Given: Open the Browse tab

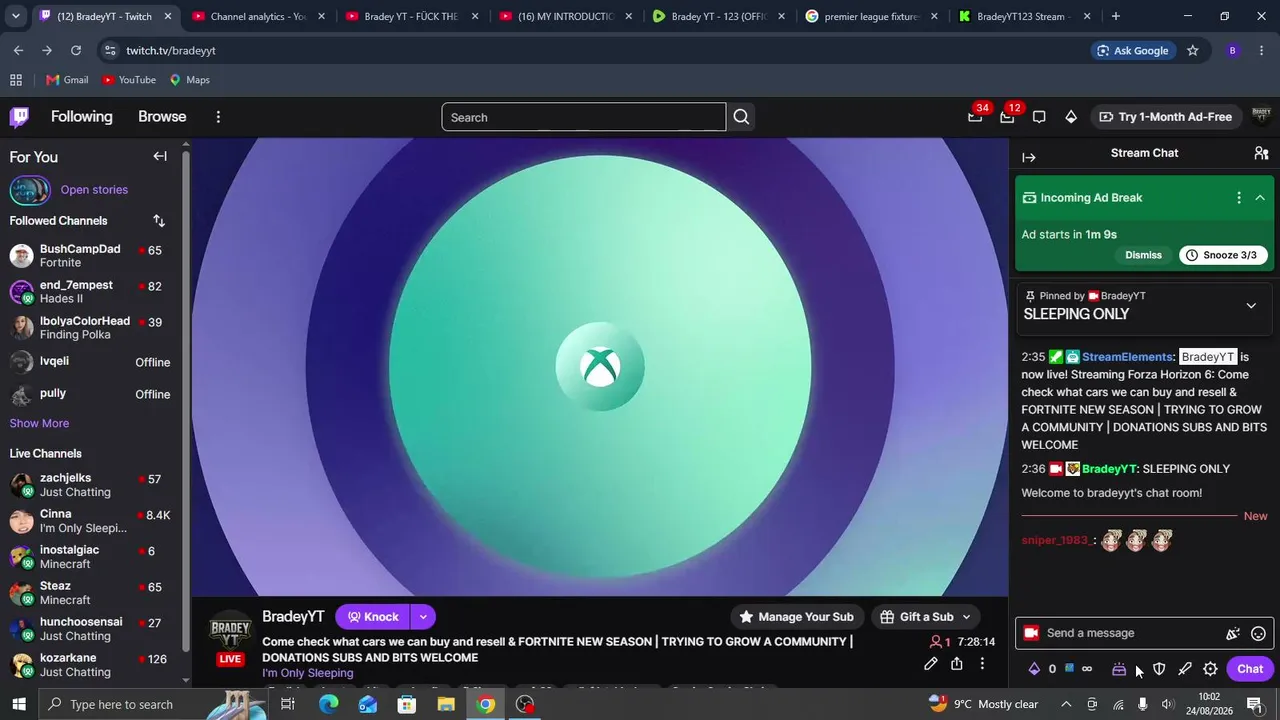Looking at the screenshot, I should coord(162,117).
